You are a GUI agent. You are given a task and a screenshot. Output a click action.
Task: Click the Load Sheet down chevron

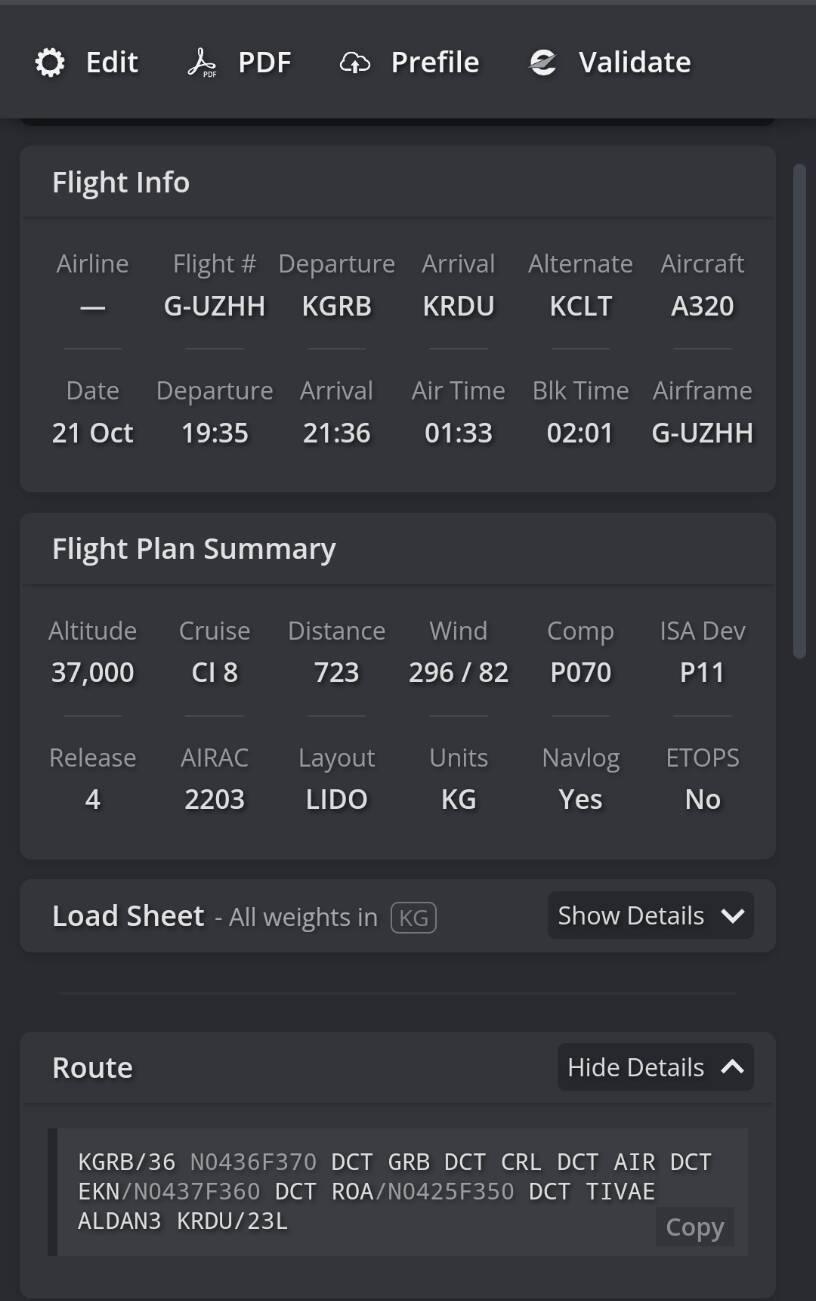click(732, 916)
